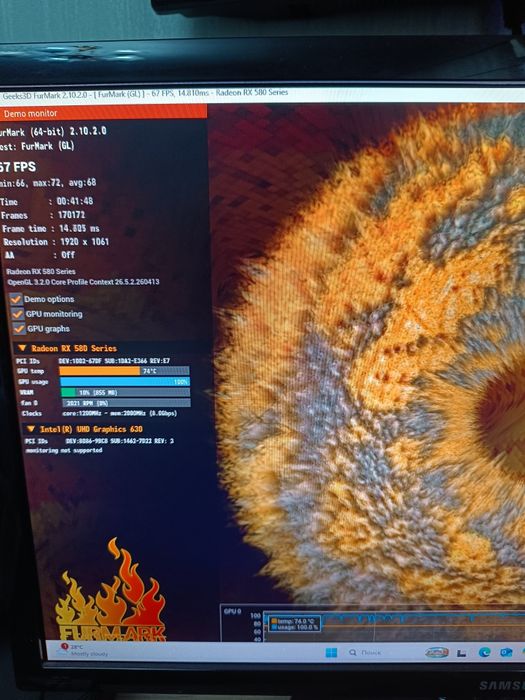Click the OpenGL 3.2.0 Core Profile Context line
Screen dimensions: 525x700
tap(83, 282)
